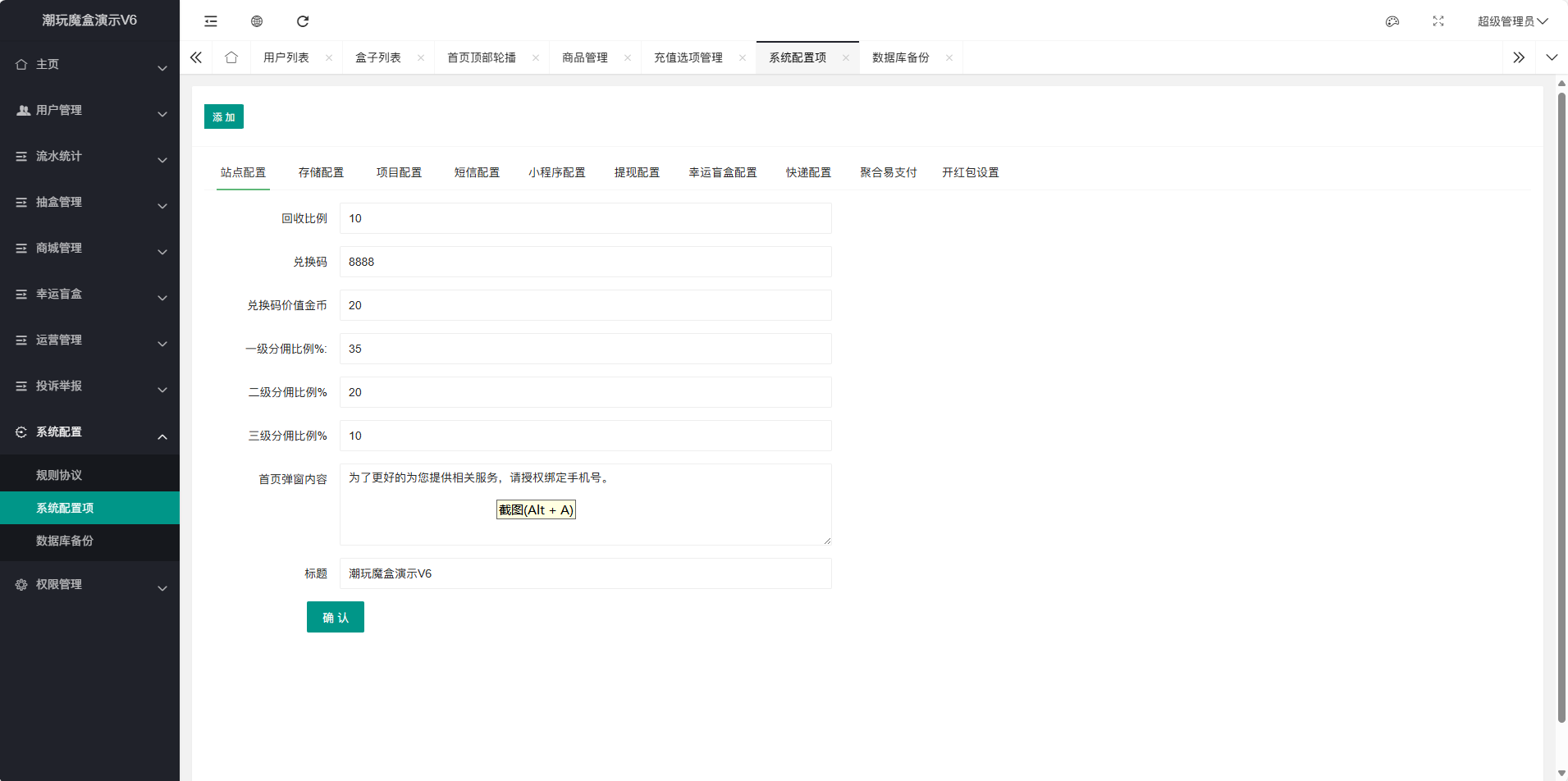Click the 潮玩魔盒演示V6 sidebar logo title
This screenshot has width=1568, height=781.
pos(89,21)
